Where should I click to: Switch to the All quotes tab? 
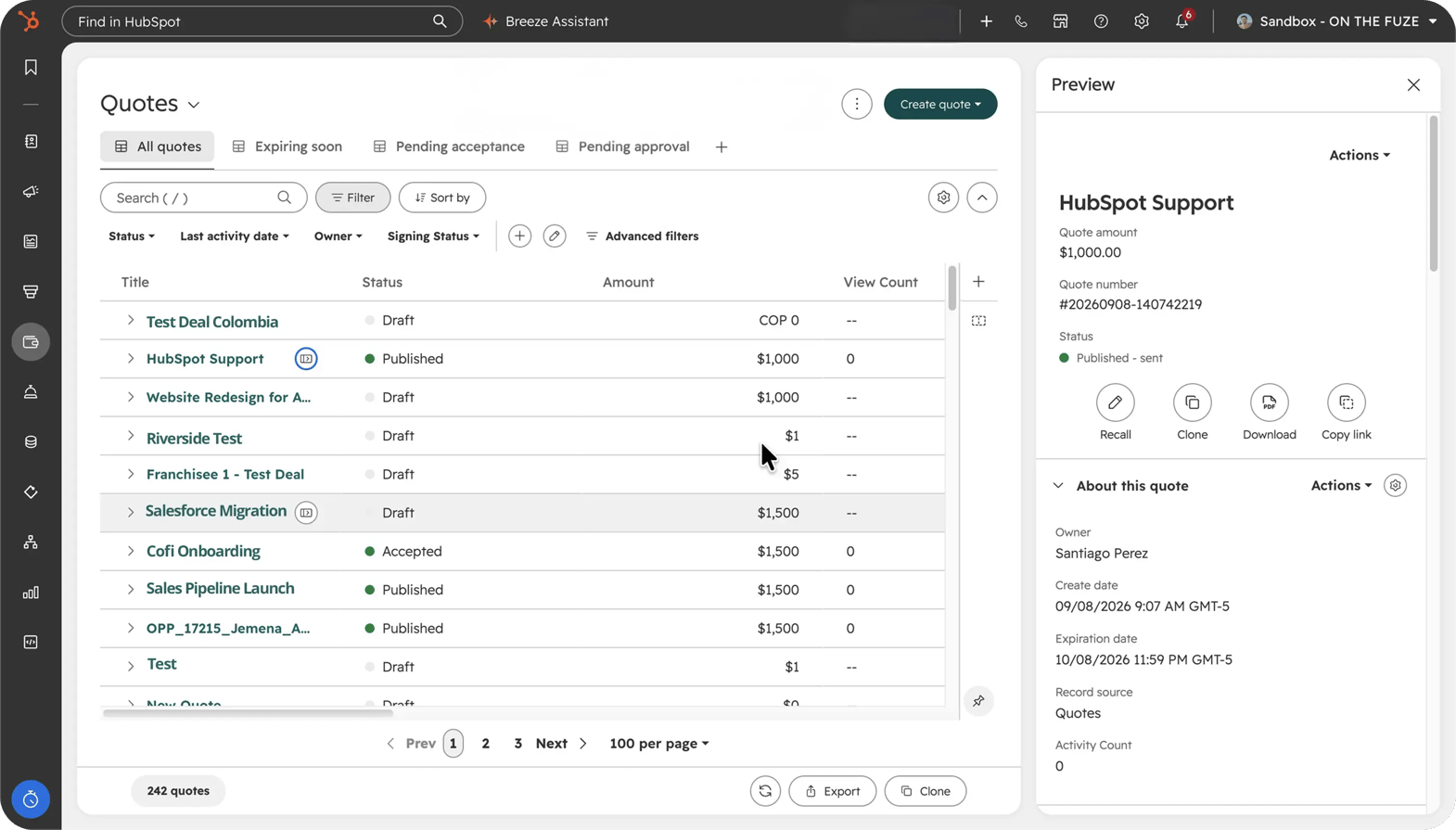click(158, 147)
